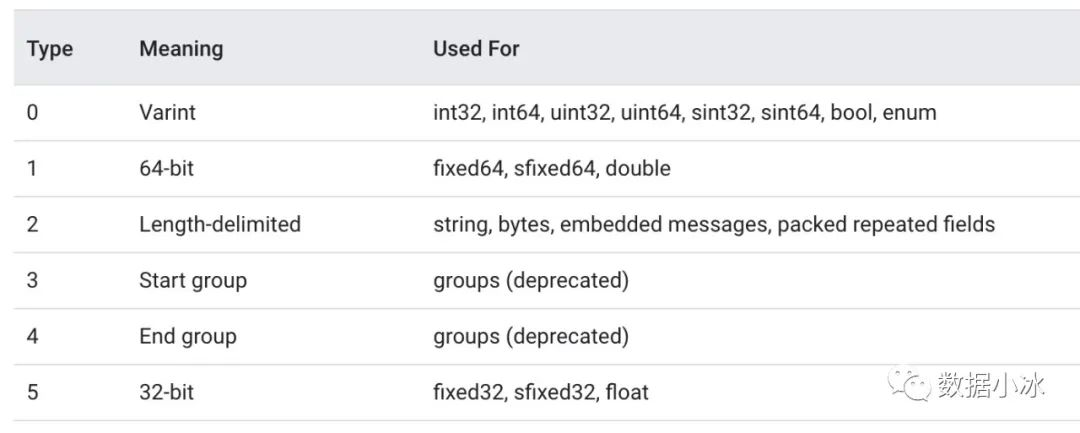Select the Varint meaning cell
The width and height of the screenshot is (1080, 433).
pos(167,112)
